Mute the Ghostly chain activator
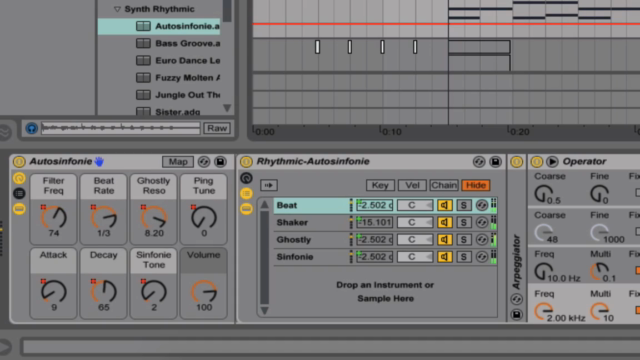The image size is (640, 360). coord(444,240)
